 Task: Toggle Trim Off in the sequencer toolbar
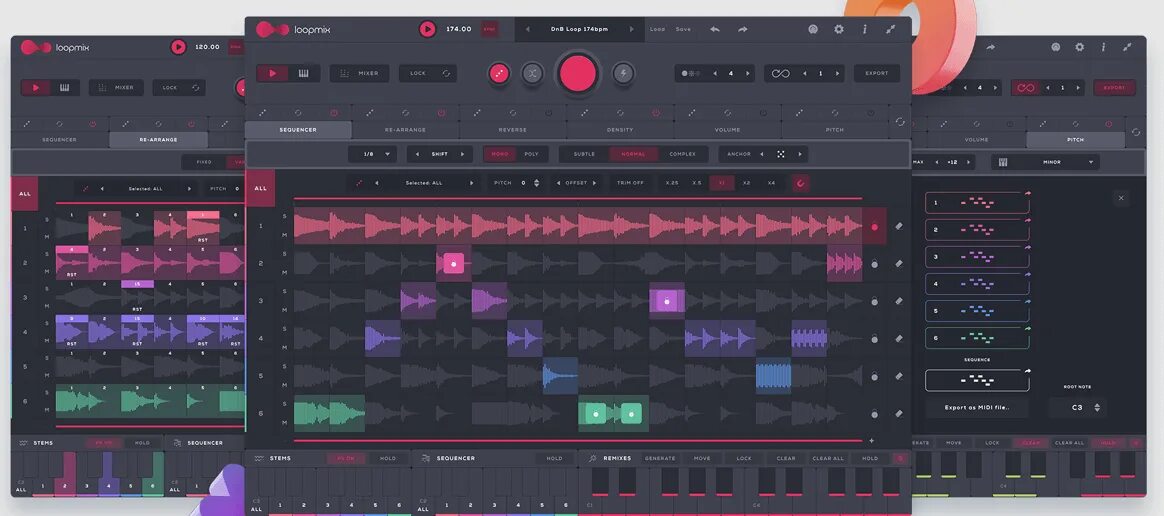click(630, 183)
